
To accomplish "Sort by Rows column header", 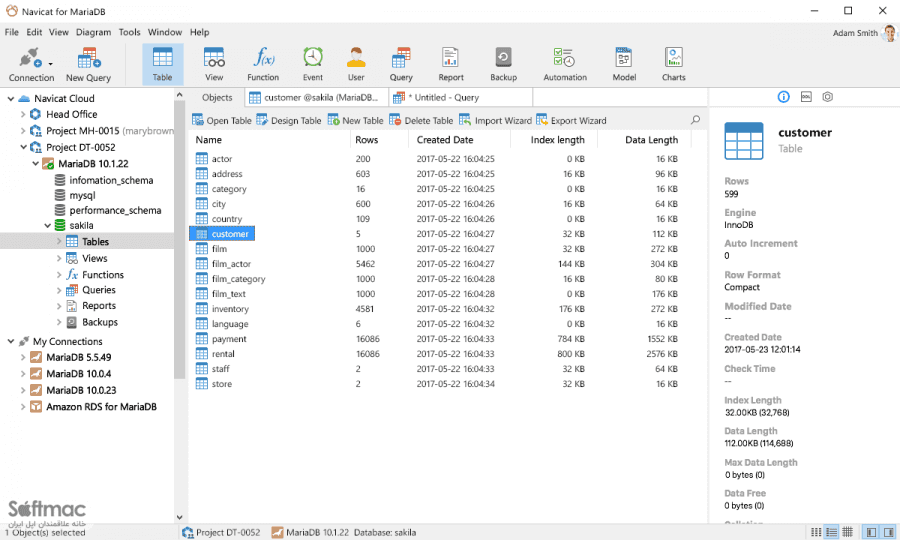I will click(379, 139).
